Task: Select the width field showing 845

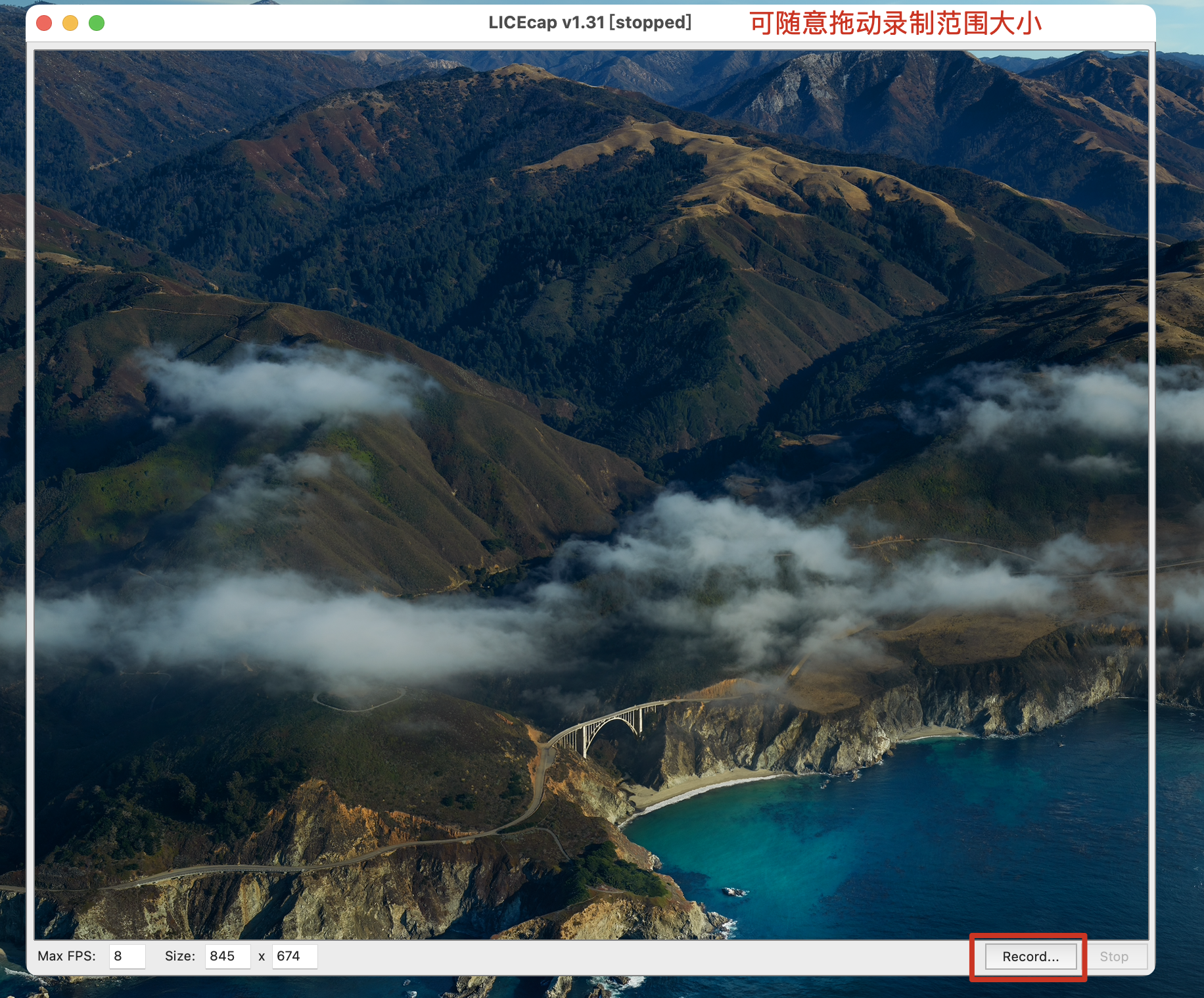Action: click(227, 956)
